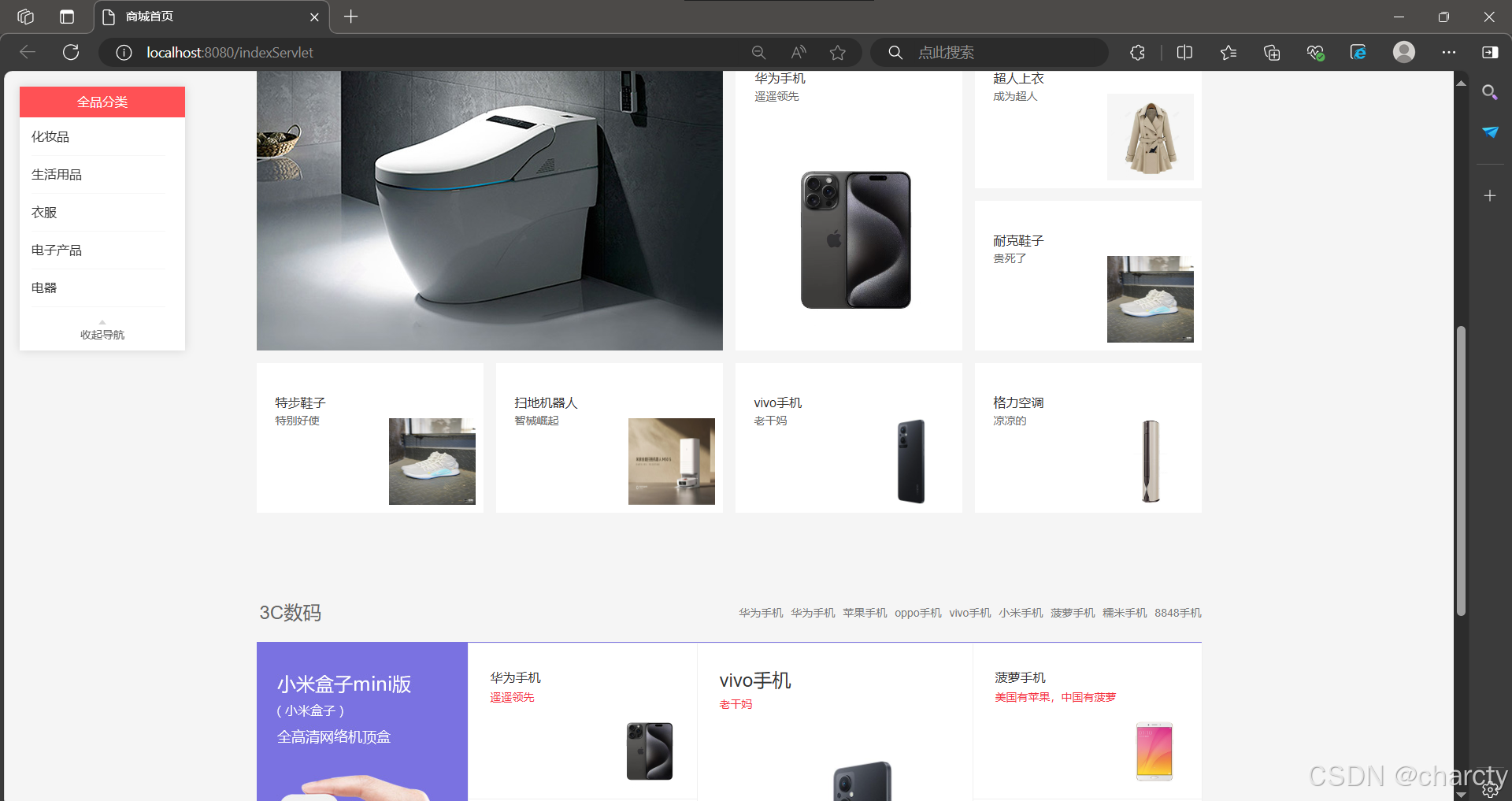1512x801 pixels.
Task: Click the 小米手机 link in 3C数码
Action: 1021,613
